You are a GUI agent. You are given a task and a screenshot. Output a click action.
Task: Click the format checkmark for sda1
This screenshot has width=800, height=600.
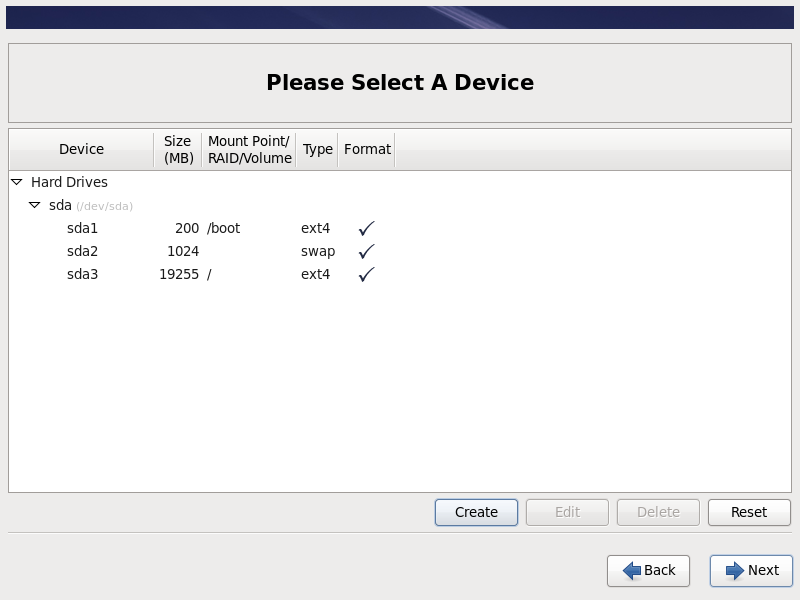point(366,228)
